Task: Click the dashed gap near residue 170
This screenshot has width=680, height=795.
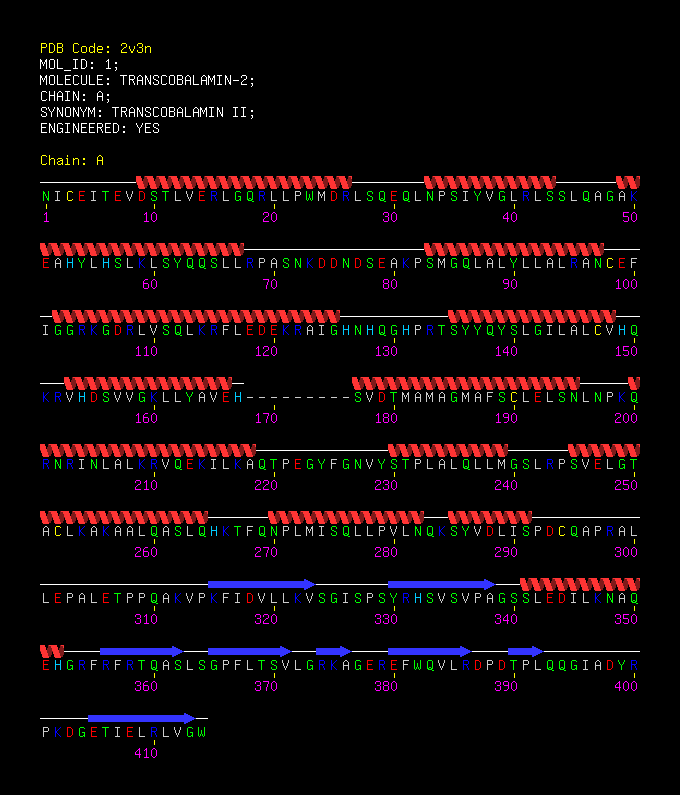Action: [x=298, y=398]
